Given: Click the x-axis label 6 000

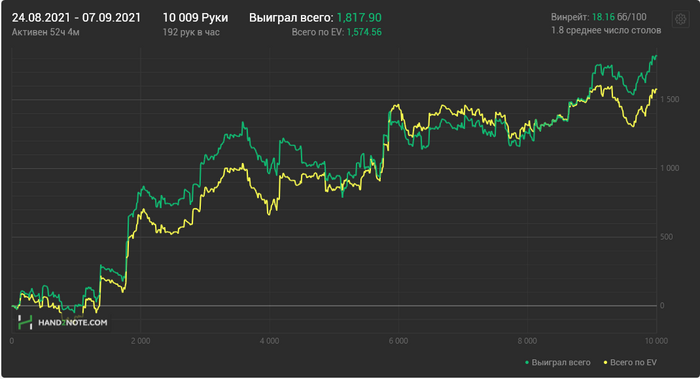Looking at the screenshot, I should coord(398,341).
